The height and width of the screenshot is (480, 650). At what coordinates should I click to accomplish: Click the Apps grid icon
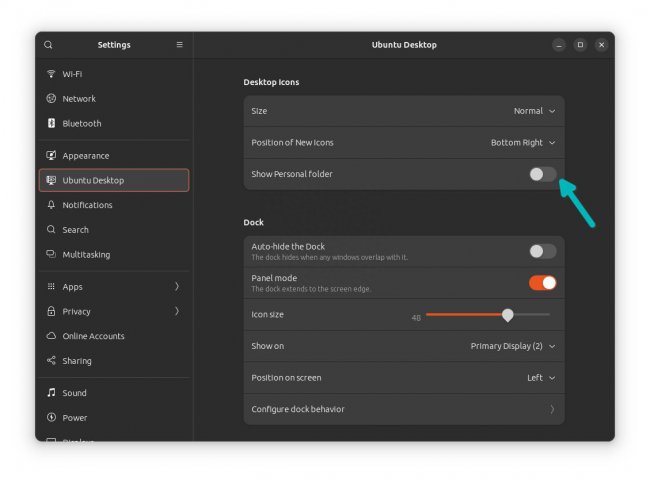pyautogui.click(x=51, y=286)
